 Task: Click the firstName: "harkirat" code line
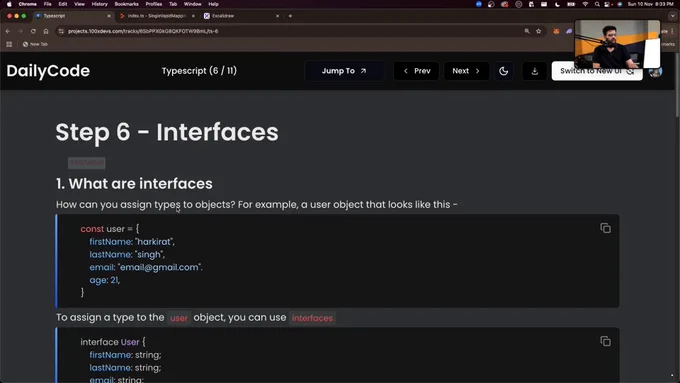(x=132, y=242)
